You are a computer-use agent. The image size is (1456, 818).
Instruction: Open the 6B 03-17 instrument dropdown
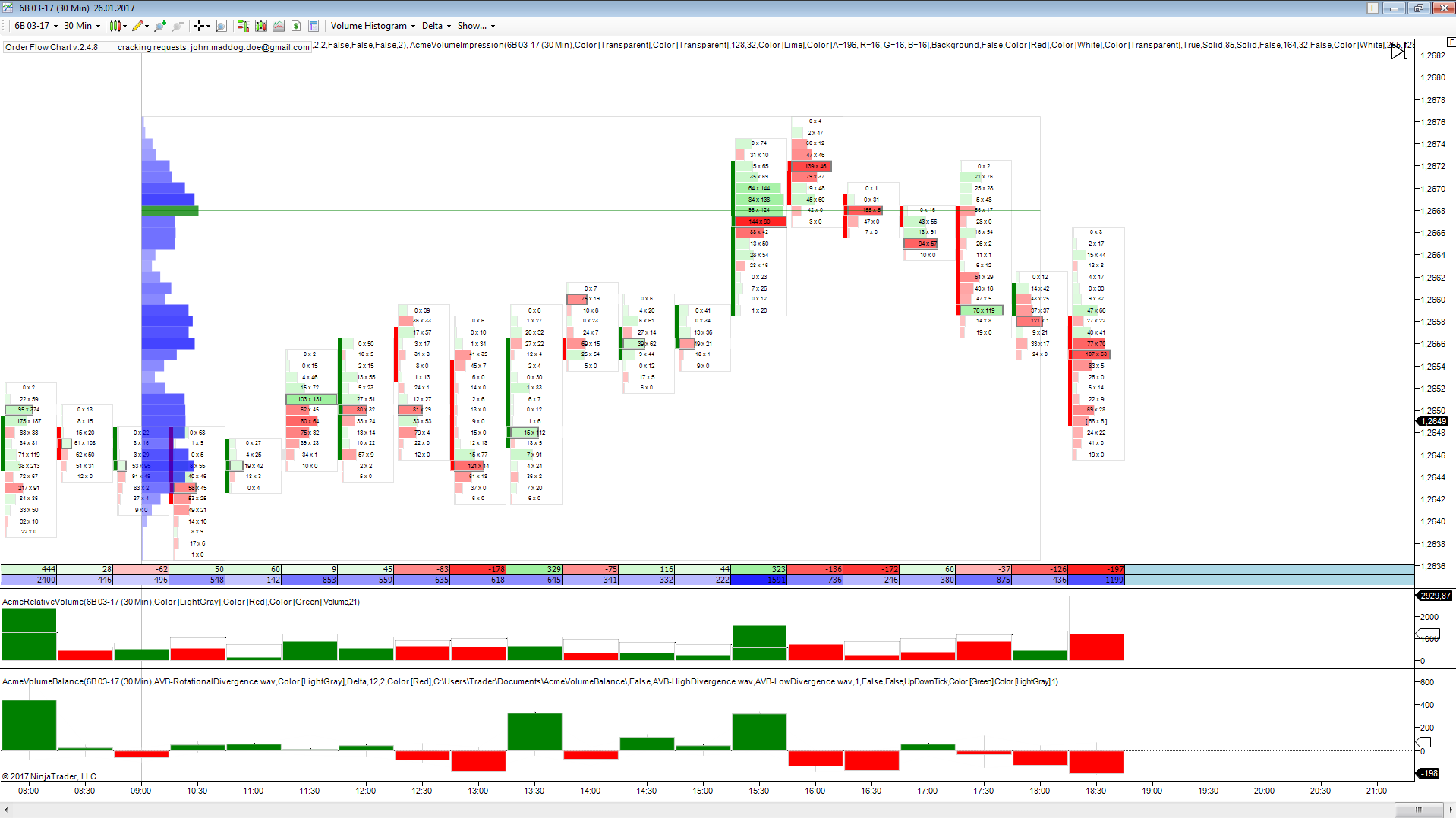(x=36, y=26)
